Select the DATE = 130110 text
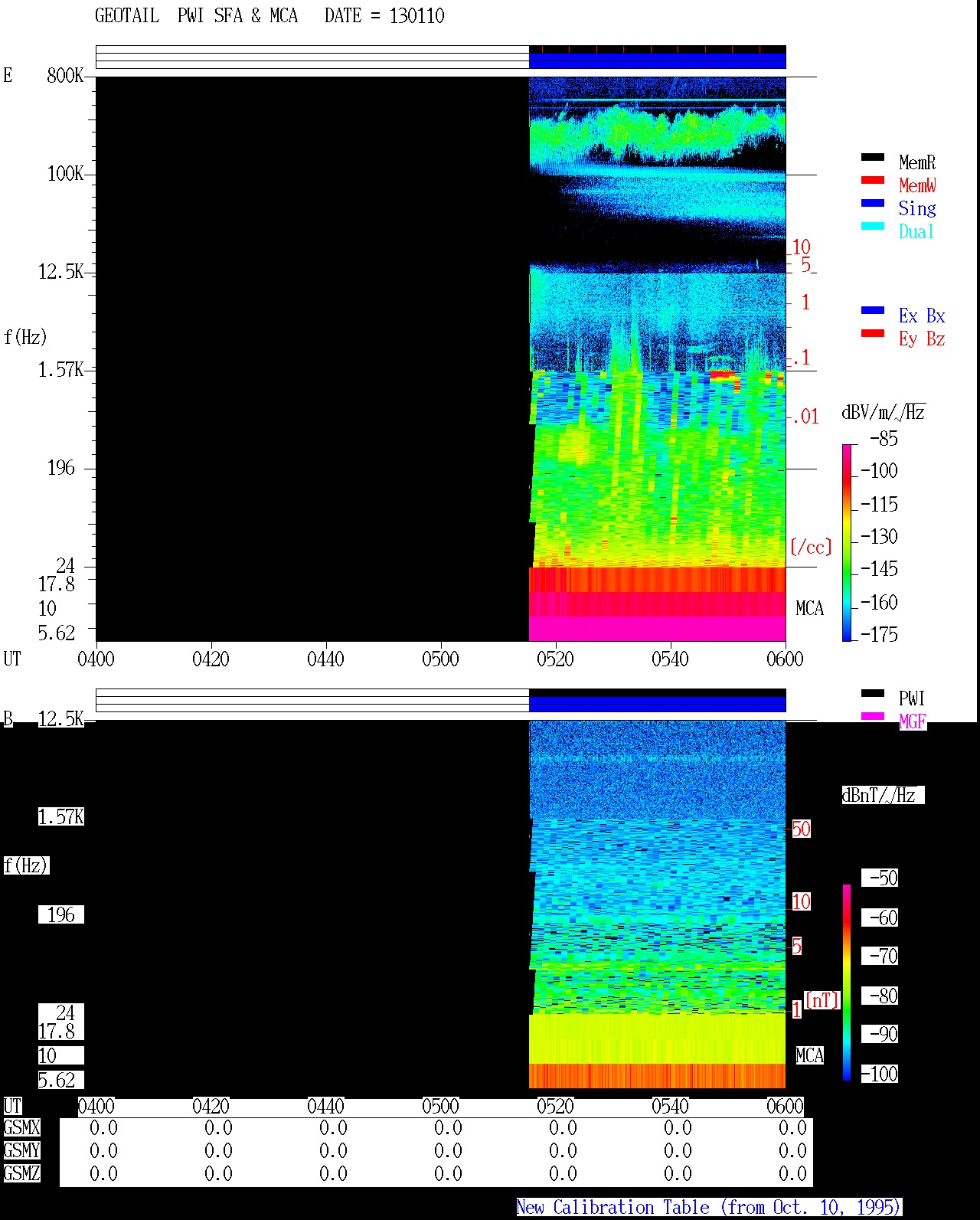This screenshot has height=1220, width=980. (384, 16)
